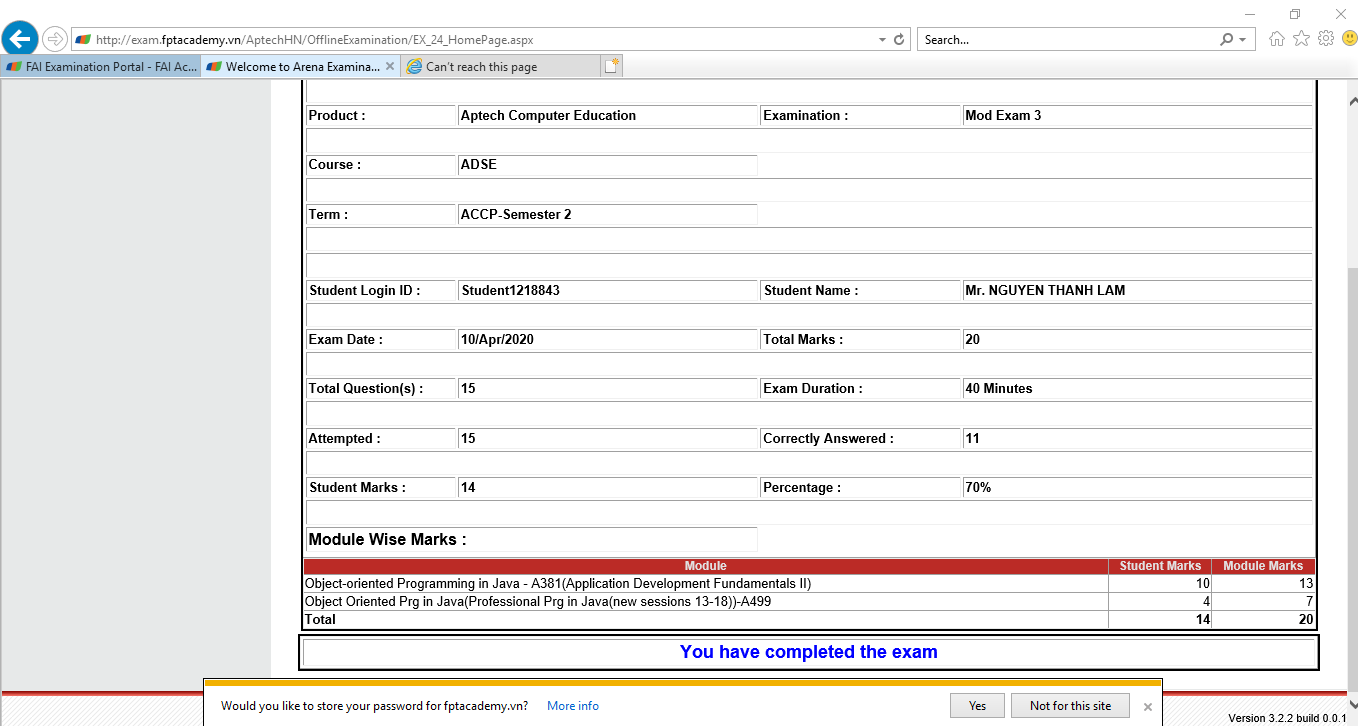Switch to Can't reach this page tab
Image resolution: width=1358 pixels, height=726 pixels.
tap(500, 67)
